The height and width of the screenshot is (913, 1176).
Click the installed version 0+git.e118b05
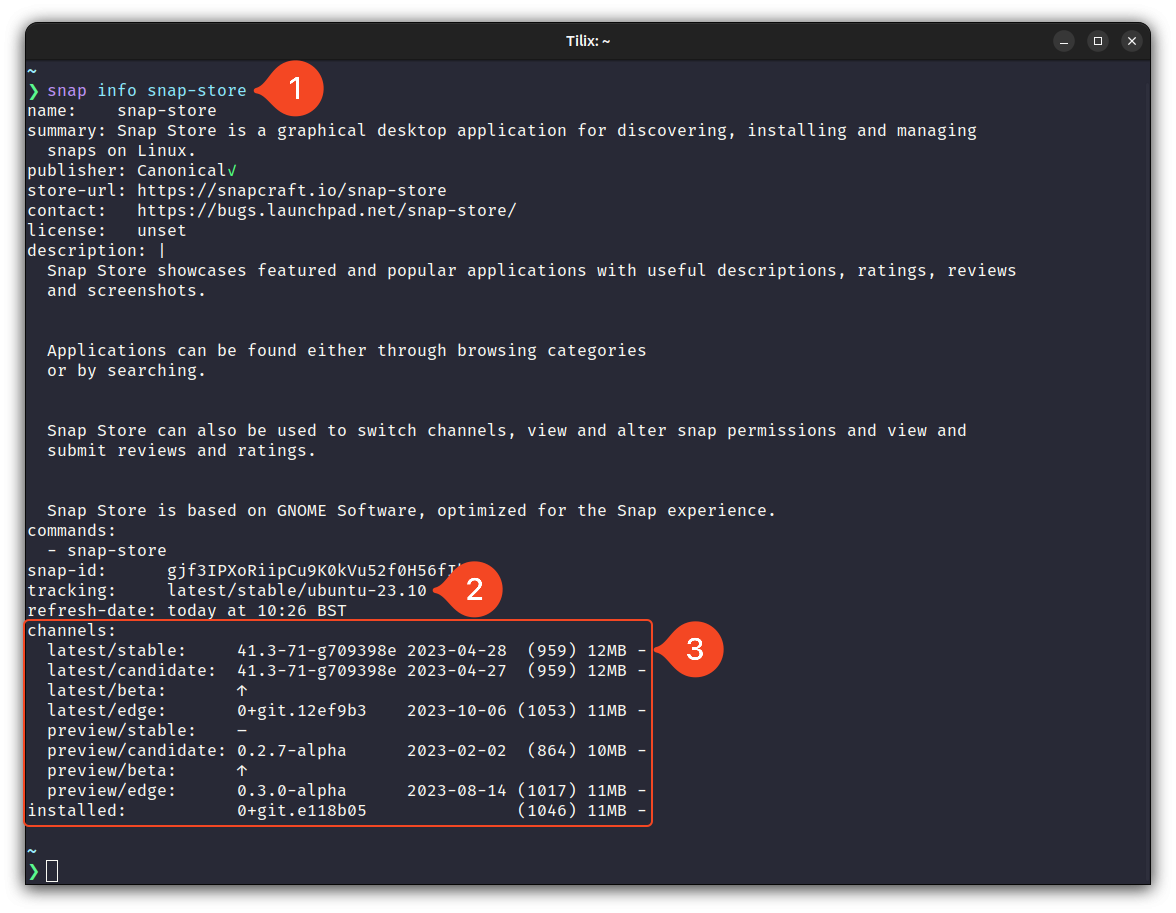301,811
